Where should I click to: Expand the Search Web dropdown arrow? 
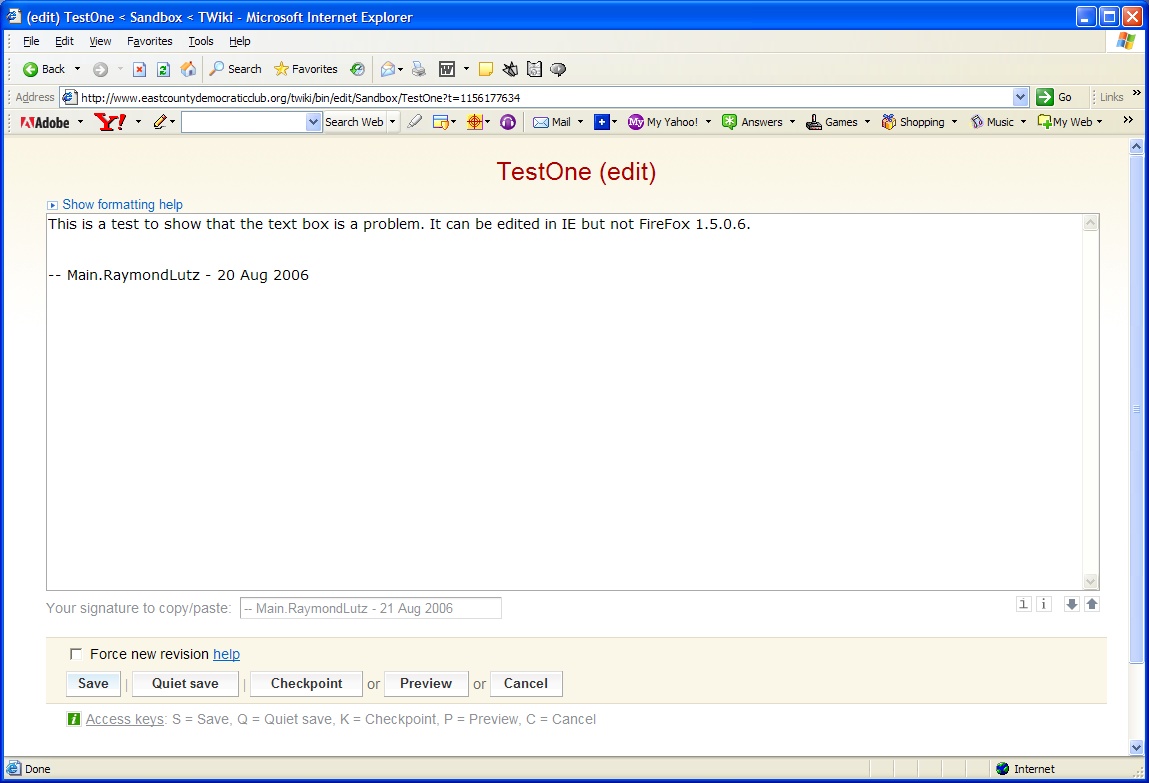click(393, 122)
